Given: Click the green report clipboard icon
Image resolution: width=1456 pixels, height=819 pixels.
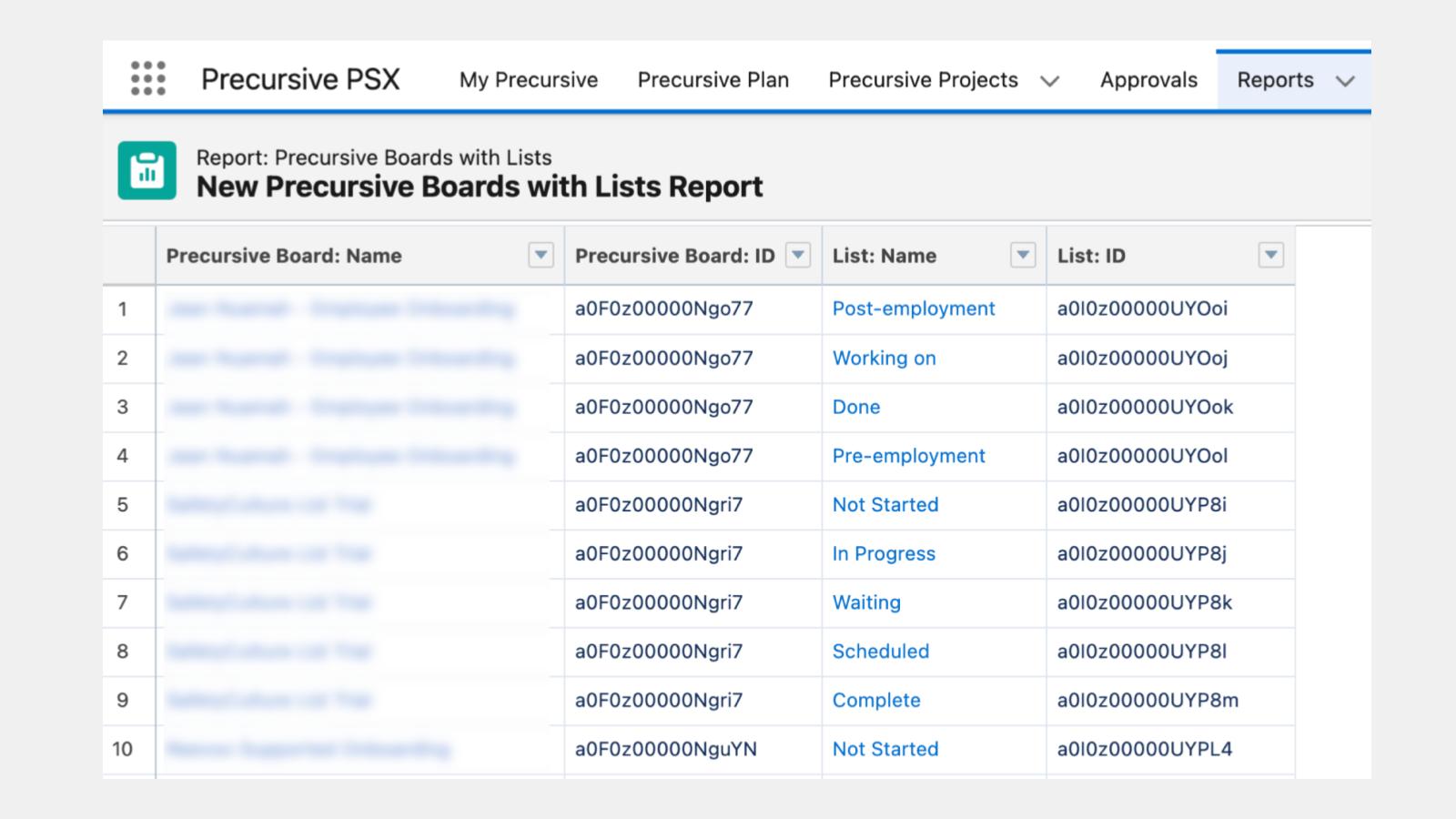Looking at the screenshot, I should click(x=147, y=170).
